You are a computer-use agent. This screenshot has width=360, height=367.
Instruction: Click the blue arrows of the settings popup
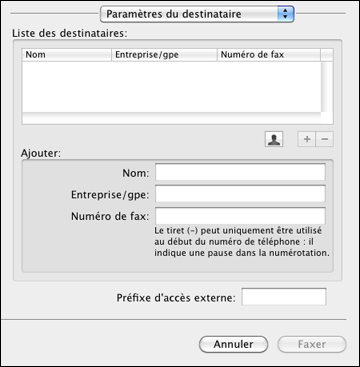285,14
